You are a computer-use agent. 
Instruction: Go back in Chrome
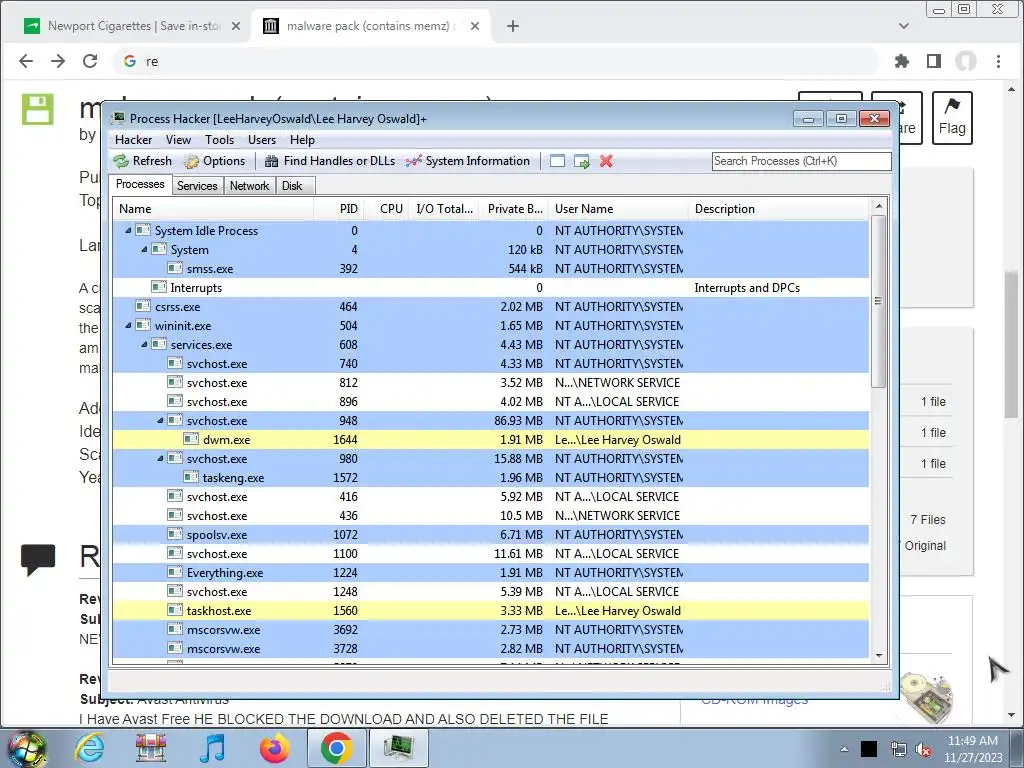26,61
